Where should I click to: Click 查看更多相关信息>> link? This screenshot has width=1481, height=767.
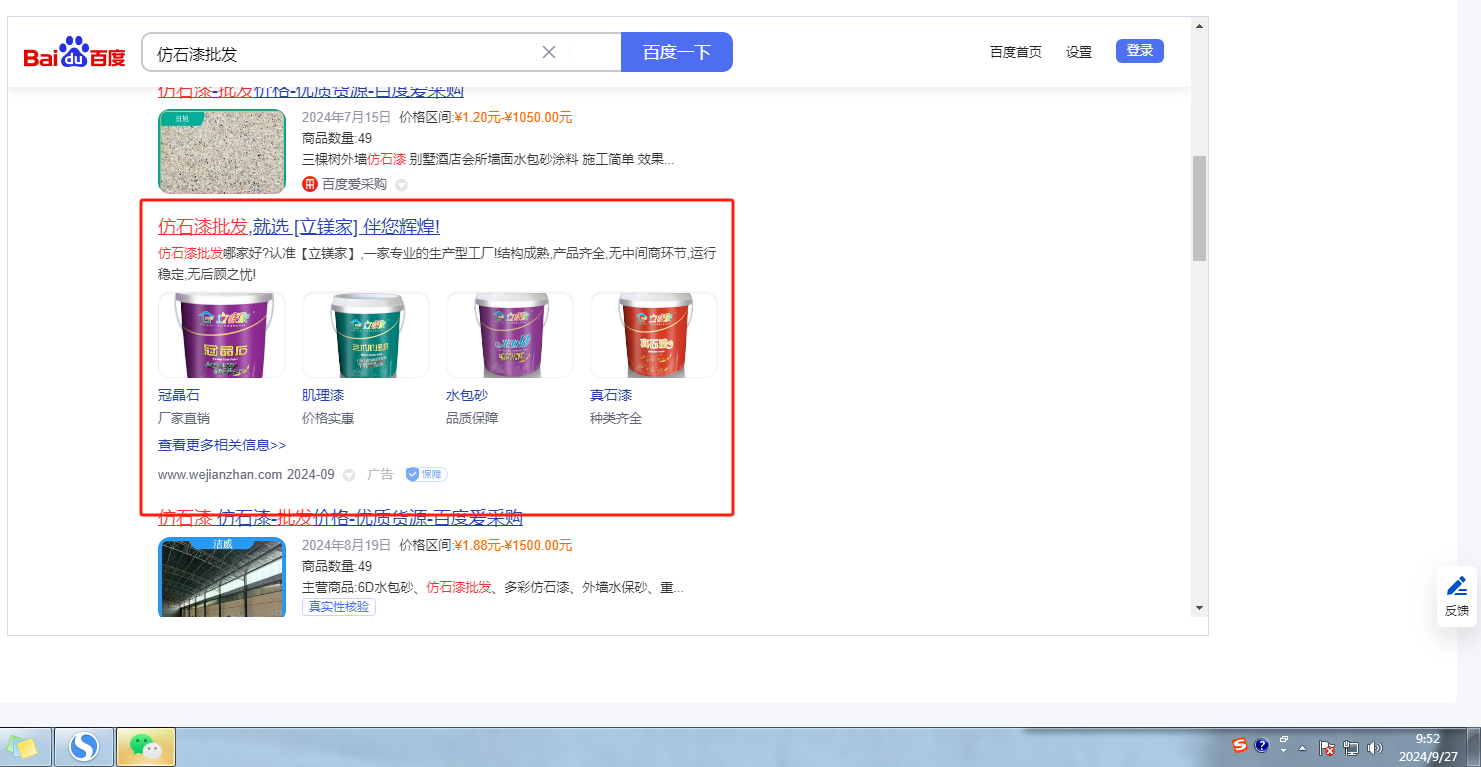[222, 445]
